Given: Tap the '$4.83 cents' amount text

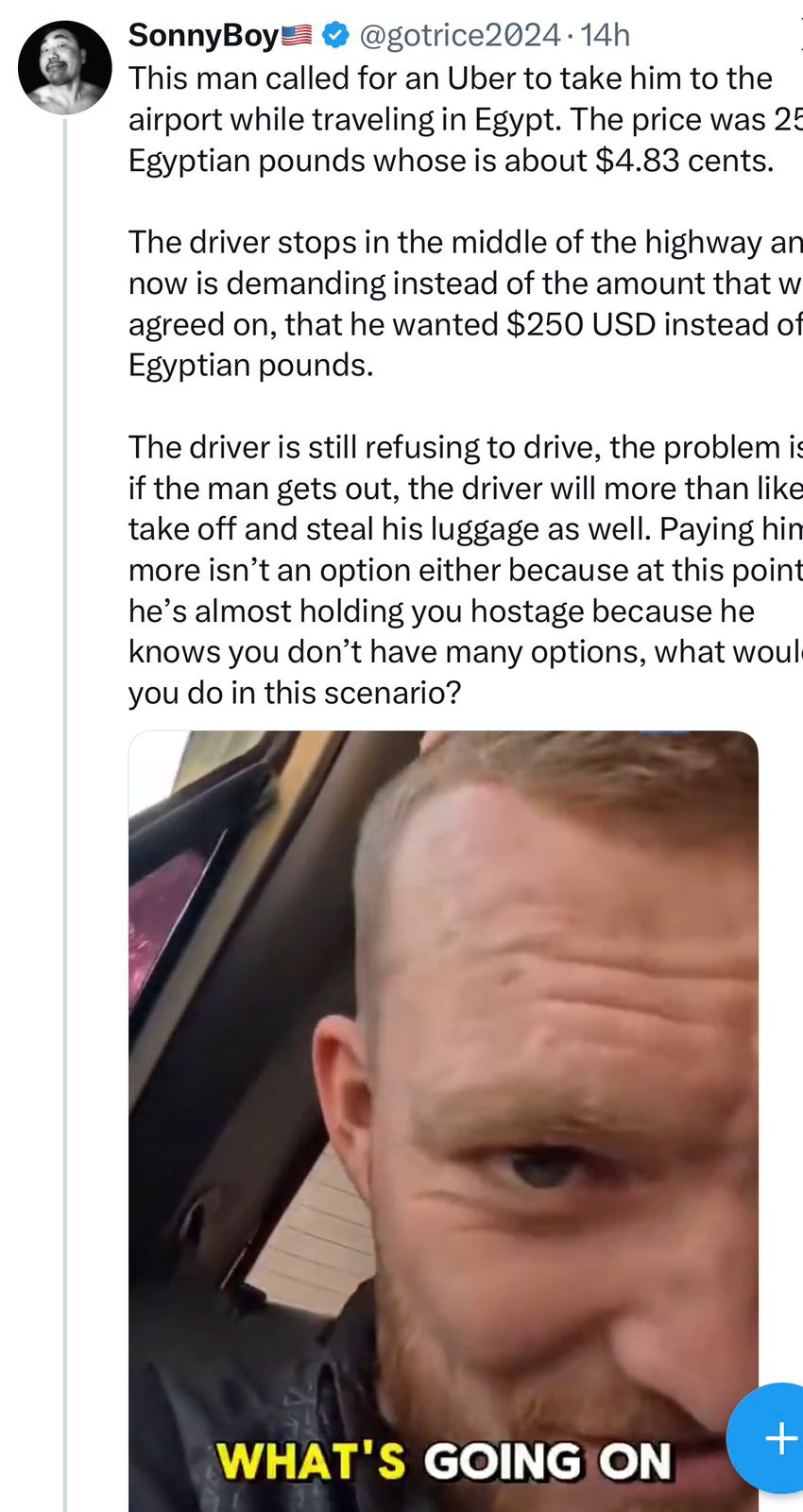Looking at the screenshot, I should [685, 161].
